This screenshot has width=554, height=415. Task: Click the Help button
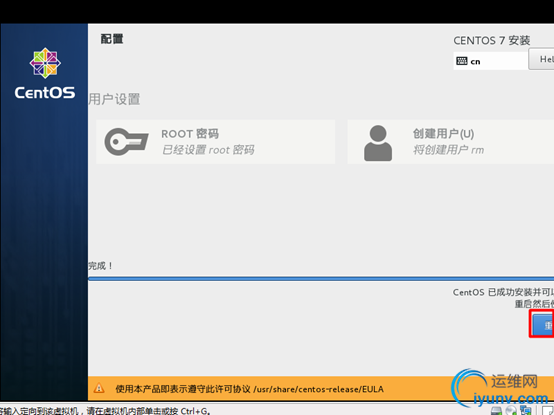541,59
